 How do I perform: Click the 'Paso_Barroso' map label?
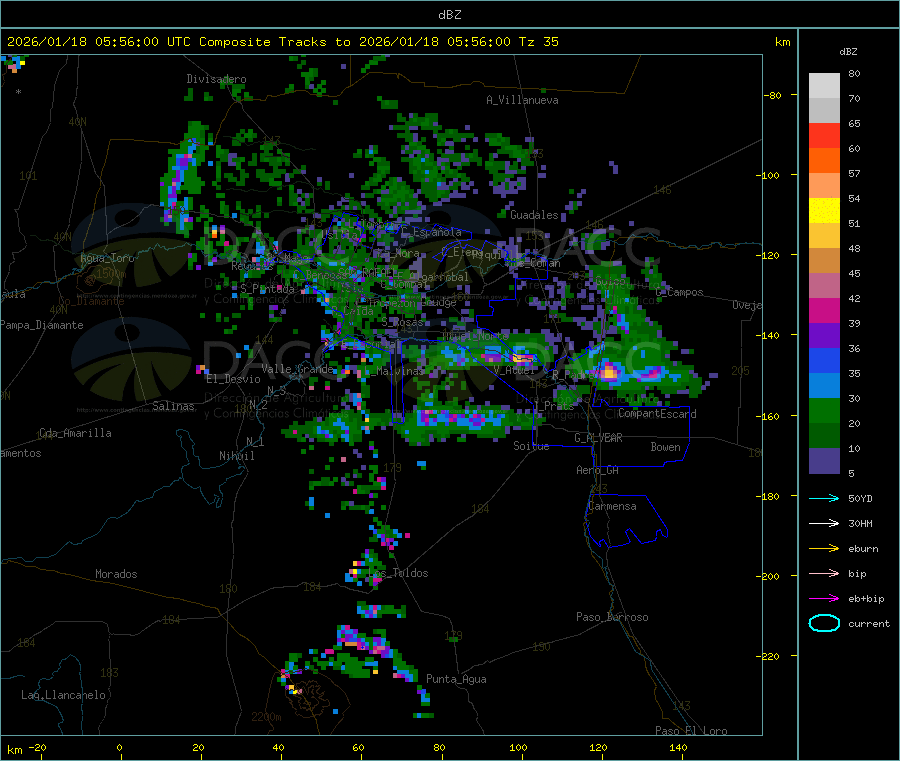[612, 617]
